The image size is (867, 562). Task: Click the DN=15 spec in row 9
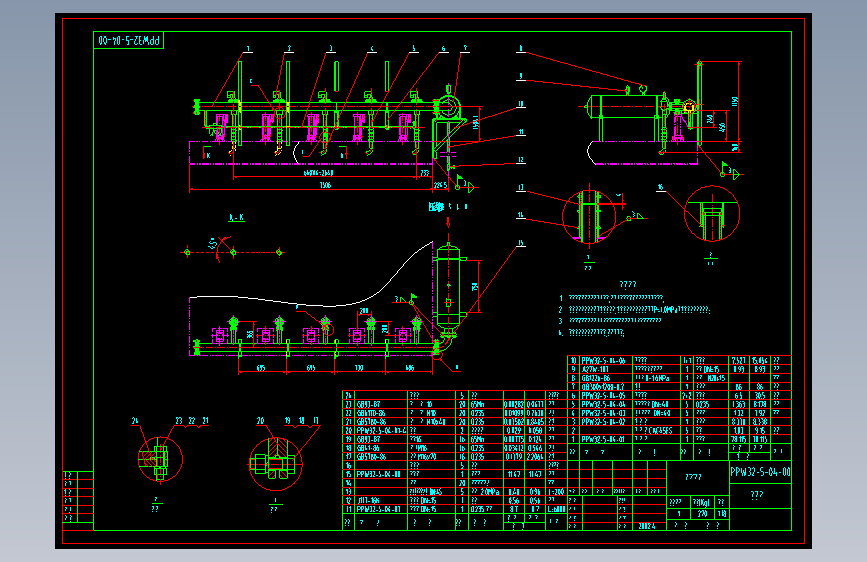[711, 369]
